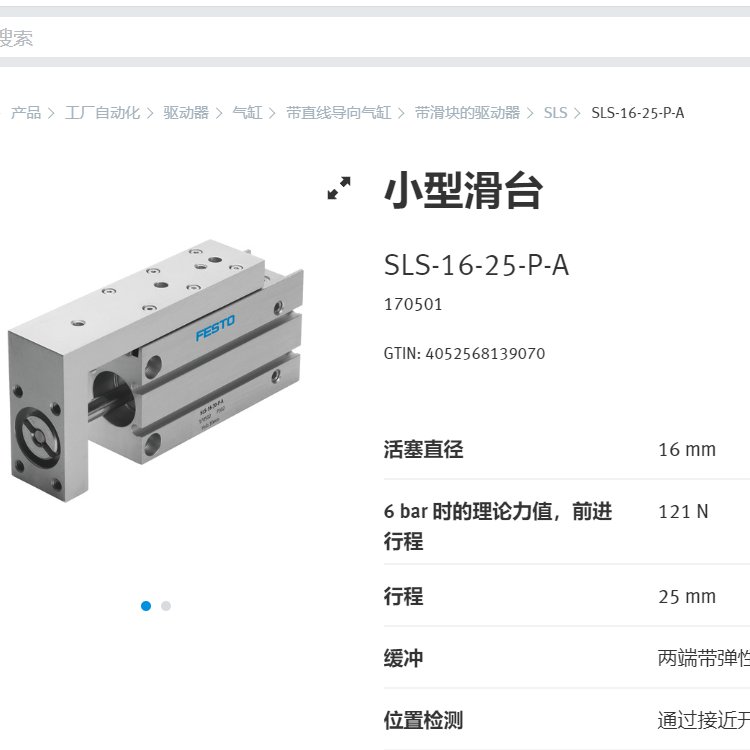
Task: Click the search input field
Action: coord(375,37)
